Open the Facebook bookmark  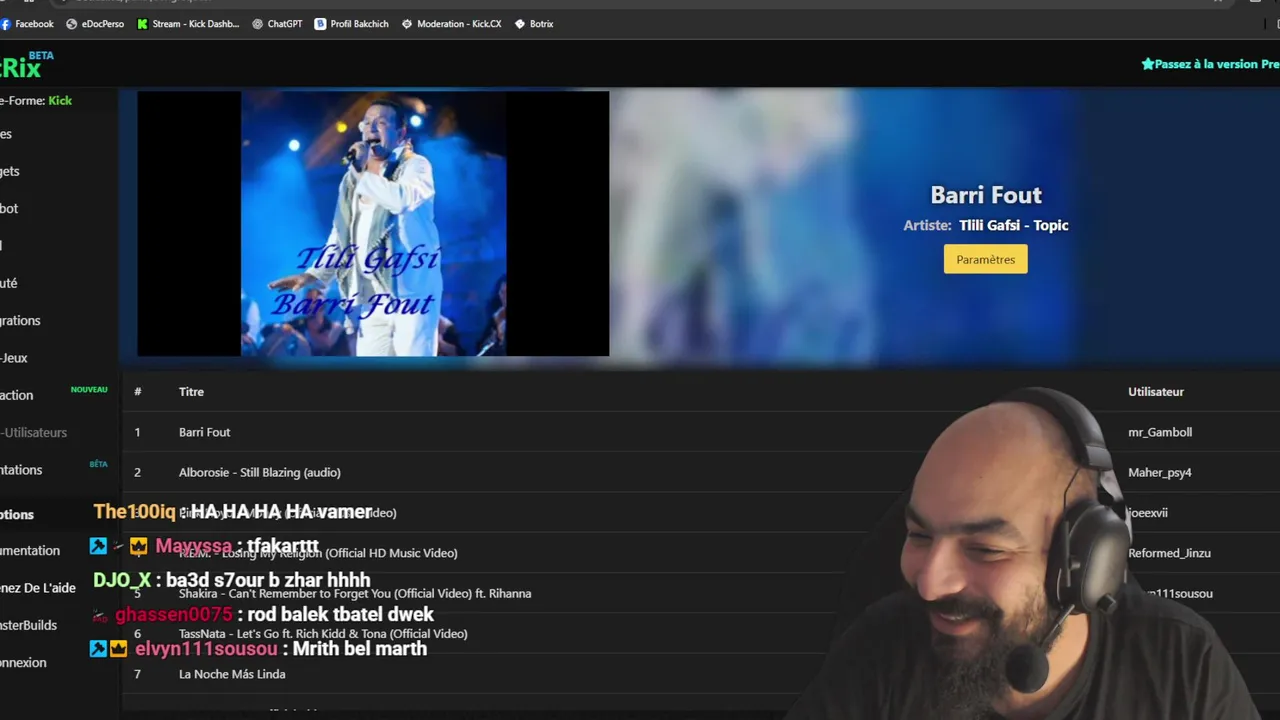(x=27, y=24)
